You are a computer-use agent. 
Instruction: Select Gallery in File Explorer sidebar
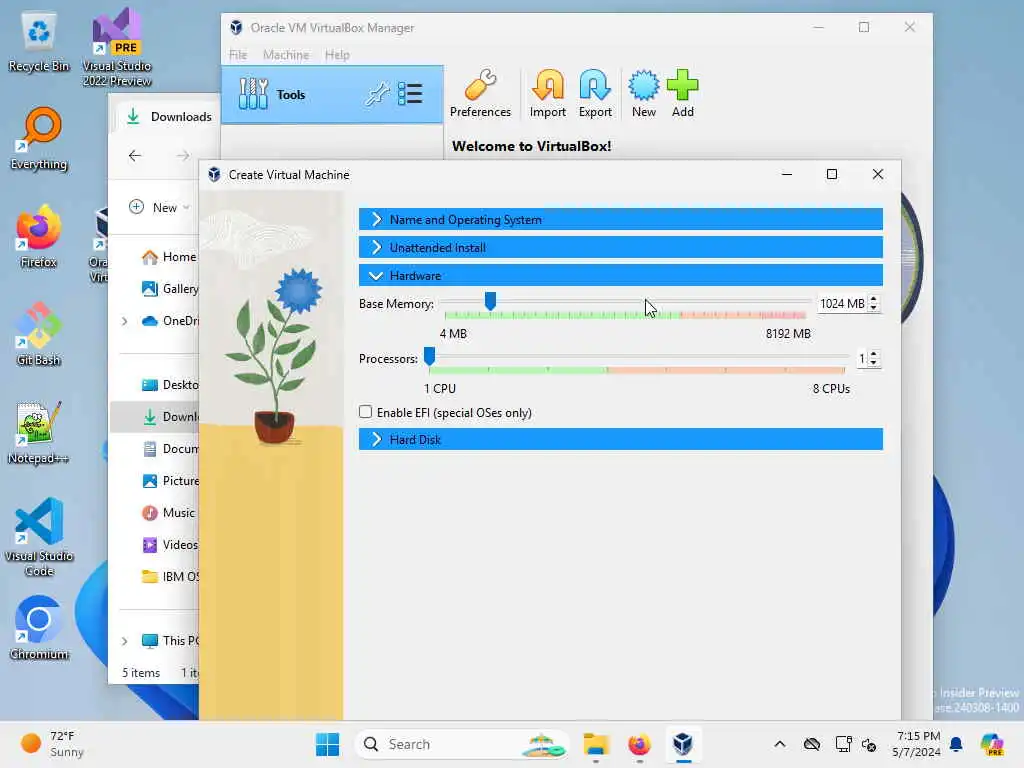point(170,289)
